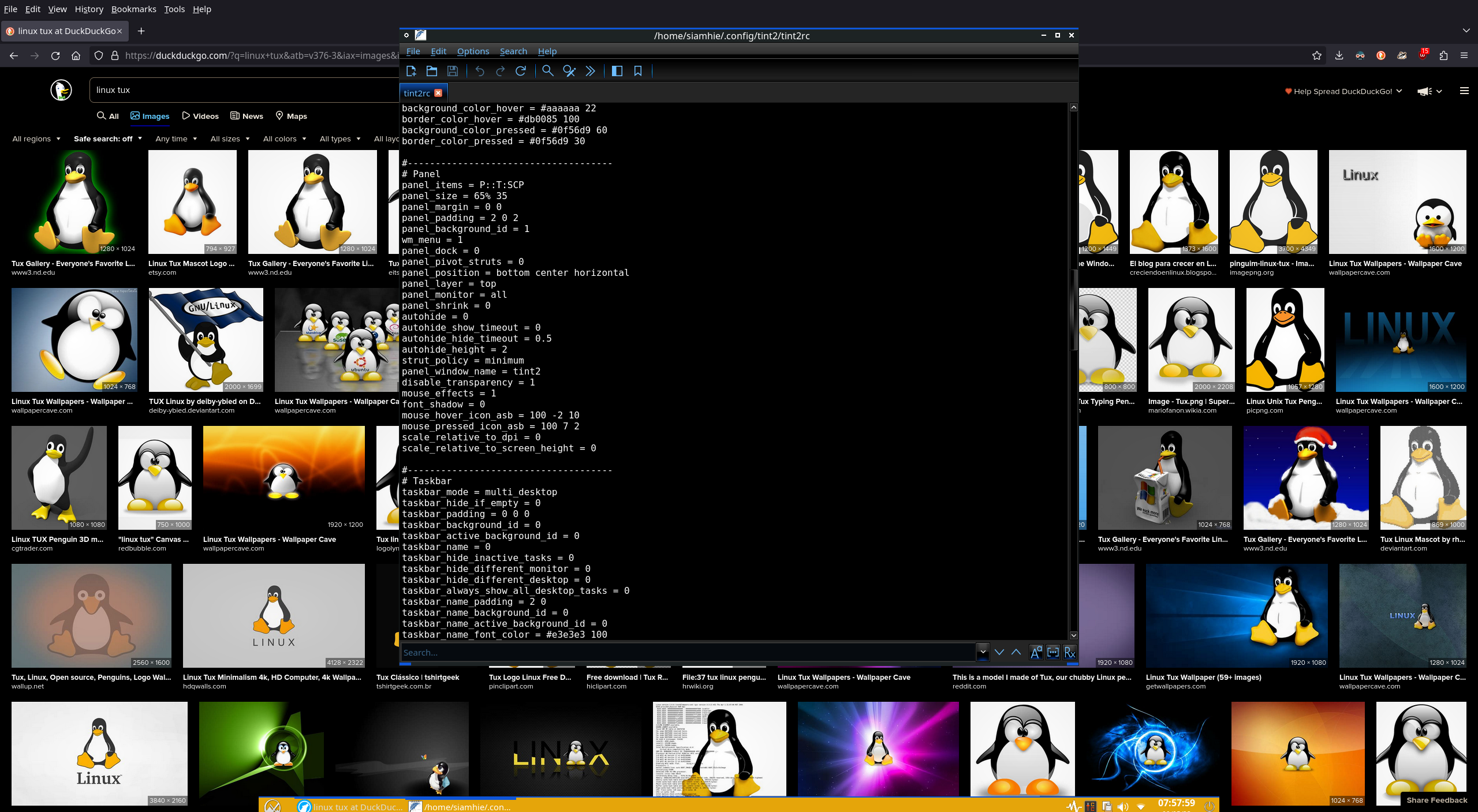Undo the last edit in the editor

point(480,71)
